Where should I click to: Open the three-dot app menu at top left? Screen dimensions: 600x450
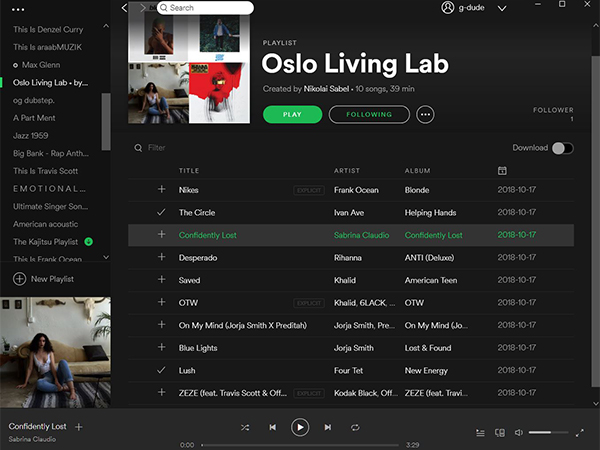[x=18, y=9]
